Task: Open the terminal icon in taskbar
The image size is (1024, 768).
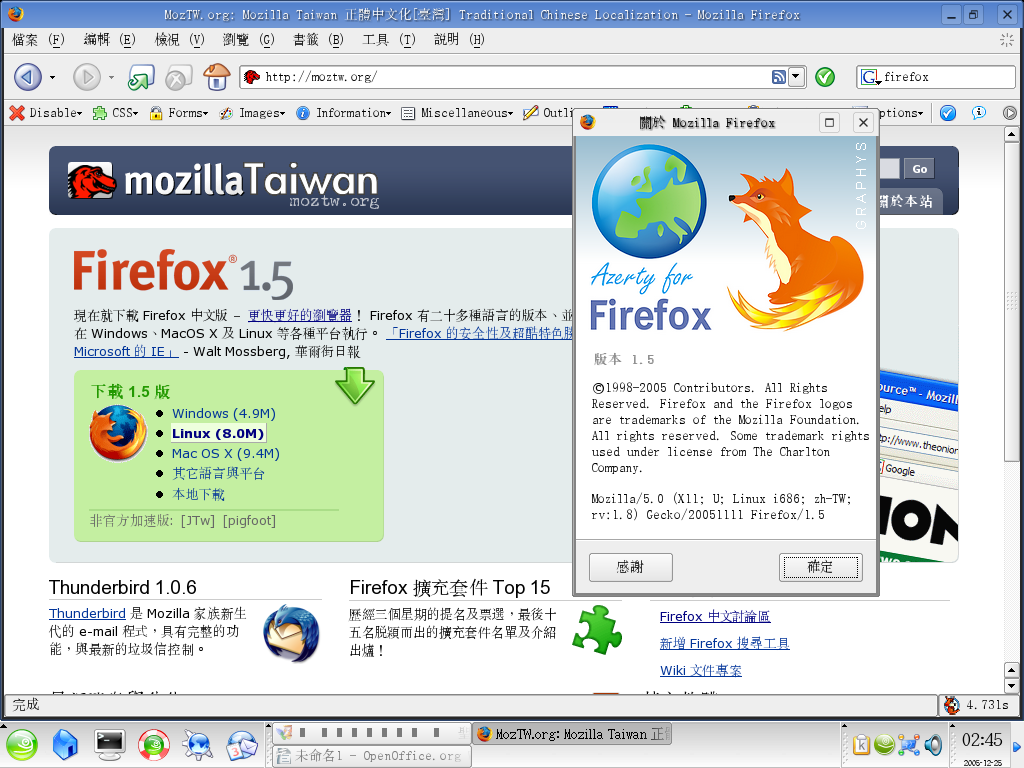Action: [109, 743]
